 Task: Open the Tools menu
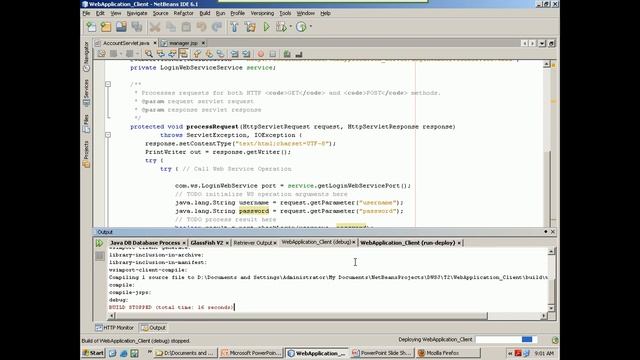285,13
